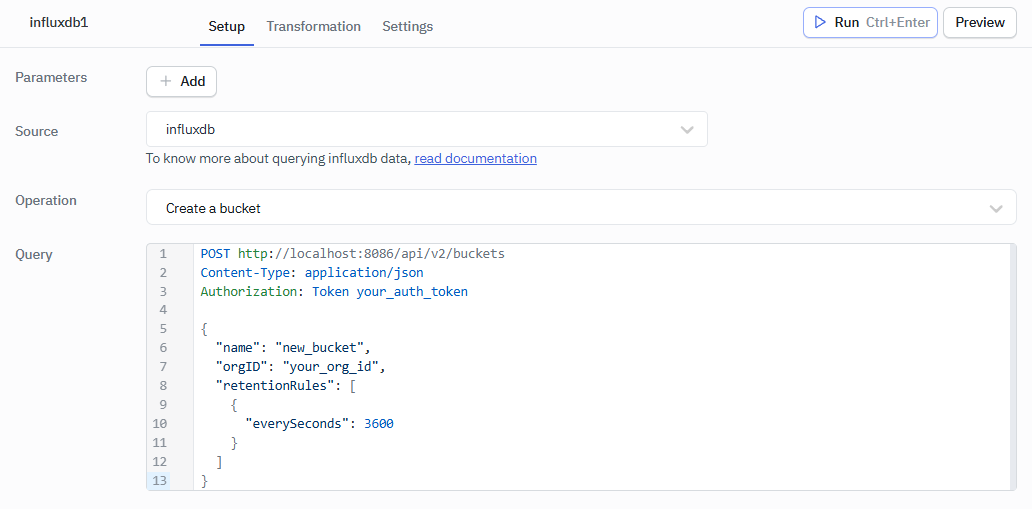Click the influxdb1 query name
This screenshot has height=509, width=1032.
[59, 22]
